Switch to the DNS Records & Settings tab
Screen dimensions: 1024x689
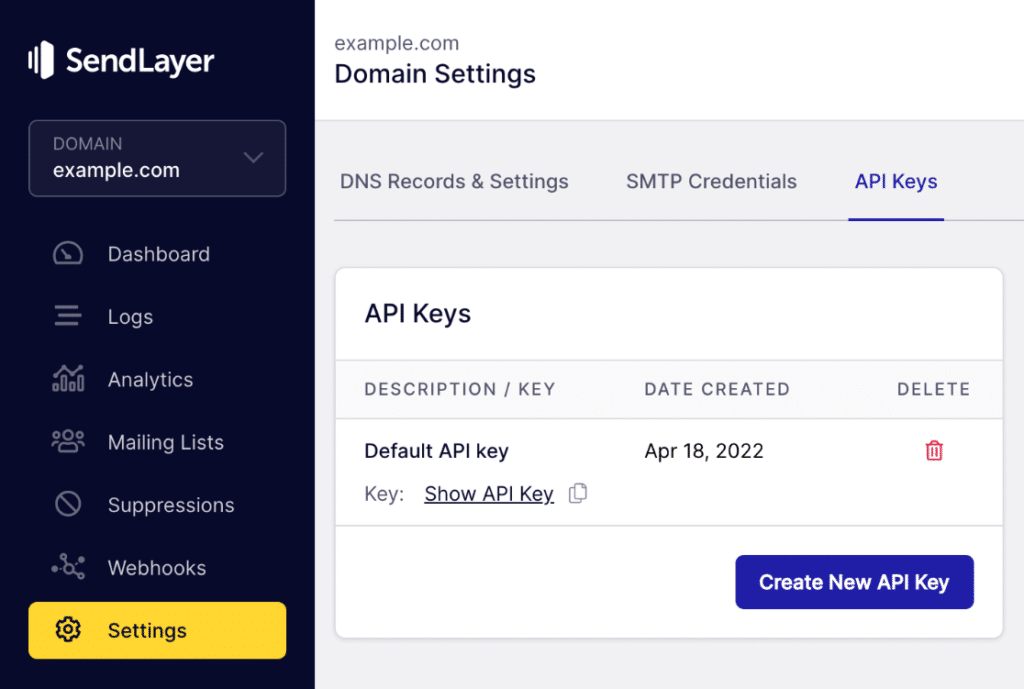(x=454, y=181)
